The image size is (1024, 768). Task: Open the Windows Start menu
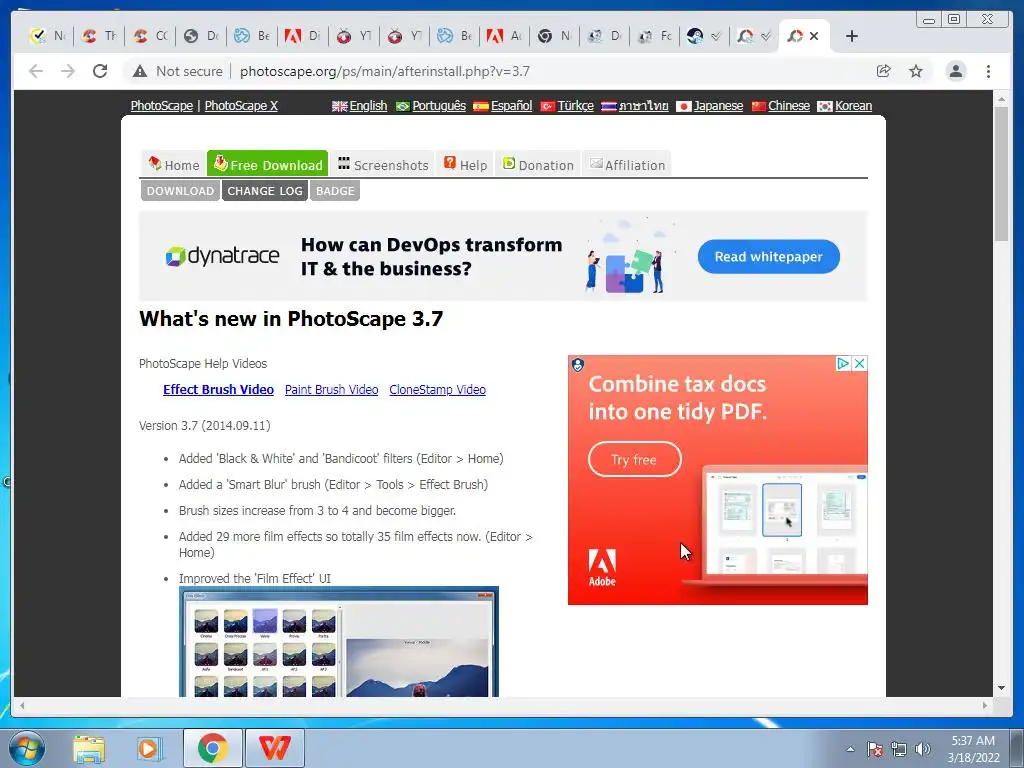(x=27, y=748)
